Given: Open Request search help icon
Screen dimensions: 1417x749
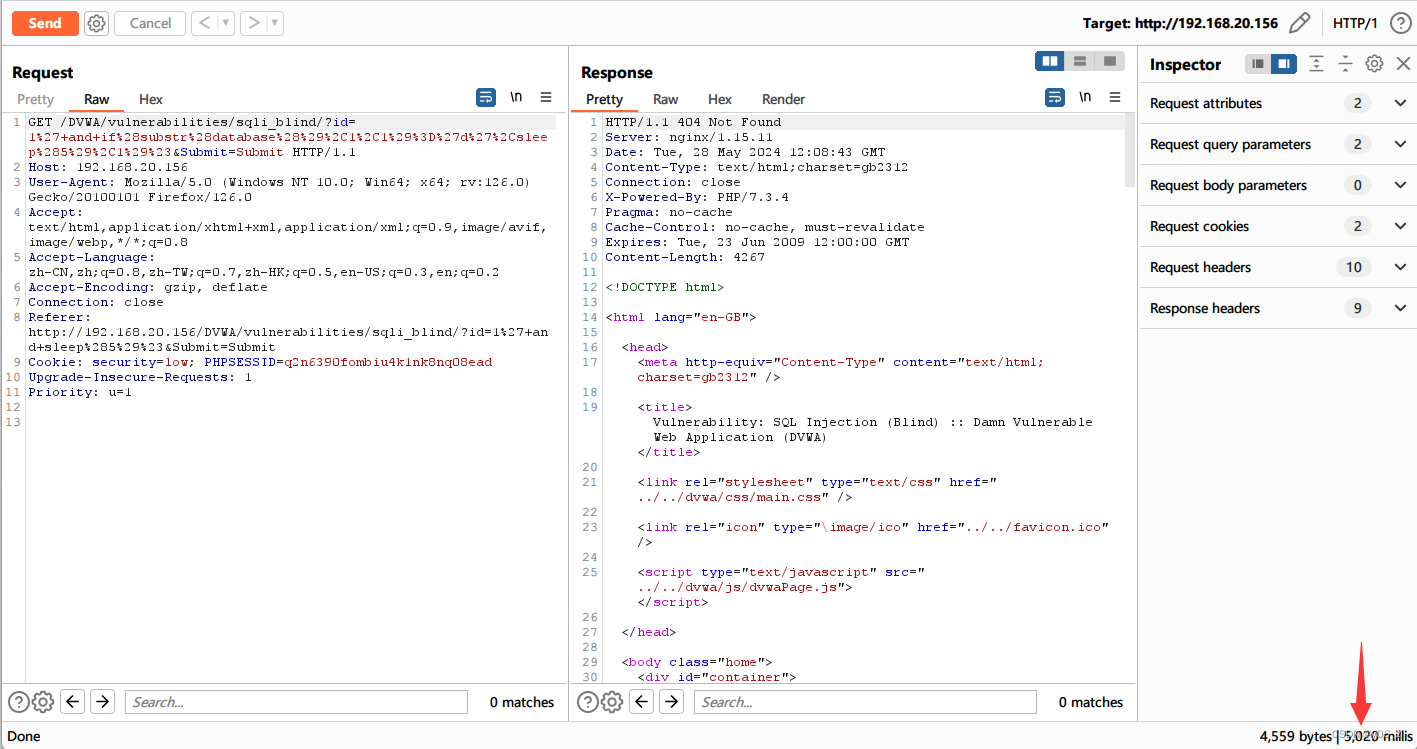Looking at the screenshot, I should click(x=19, y=702).
